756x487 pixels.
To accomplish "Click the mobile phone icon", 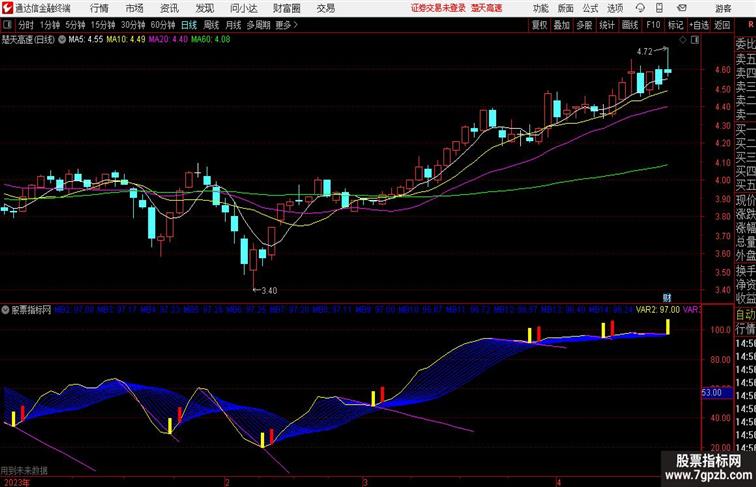I will [x=659, y=8].
